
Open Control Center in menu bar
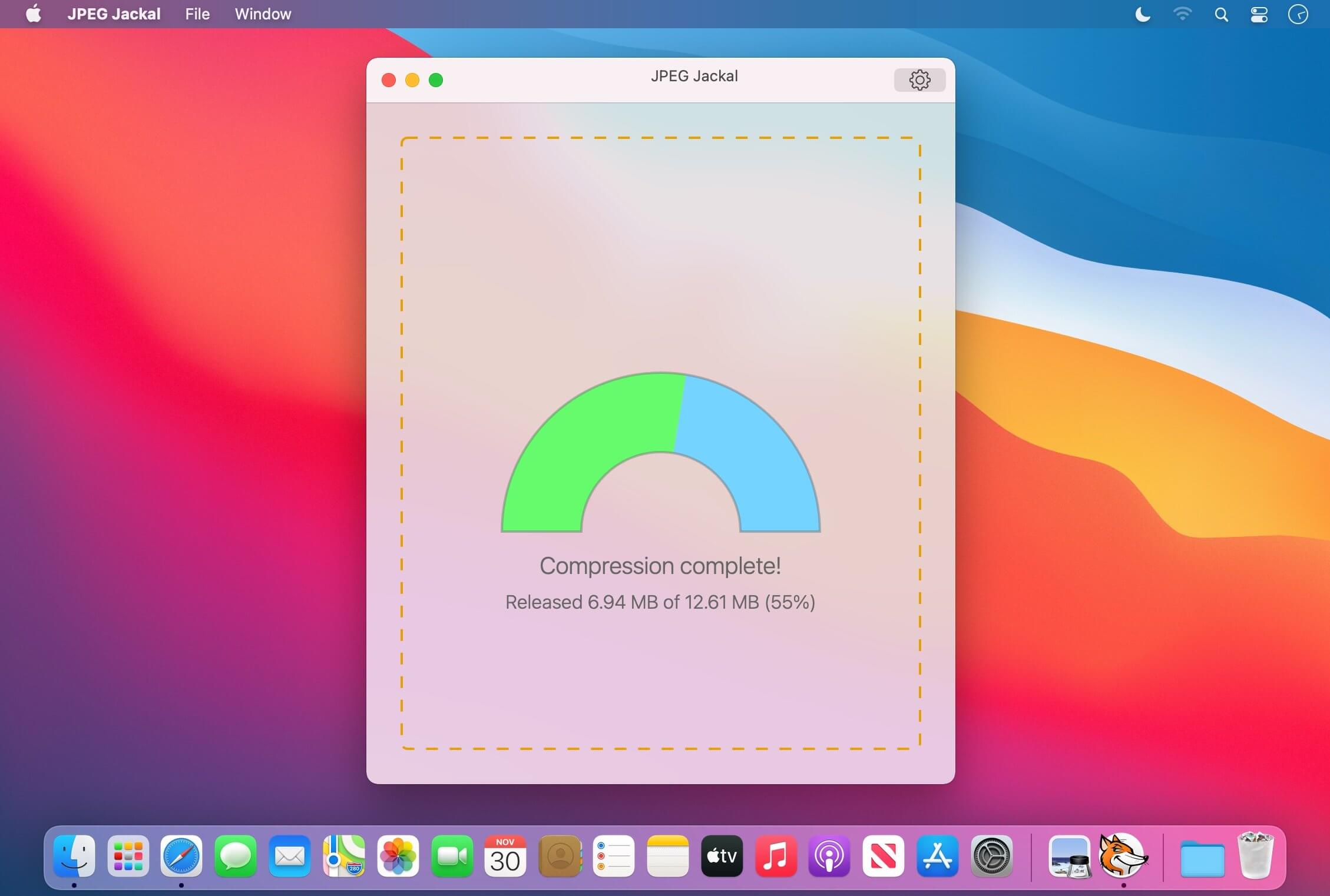(1259, 14)
